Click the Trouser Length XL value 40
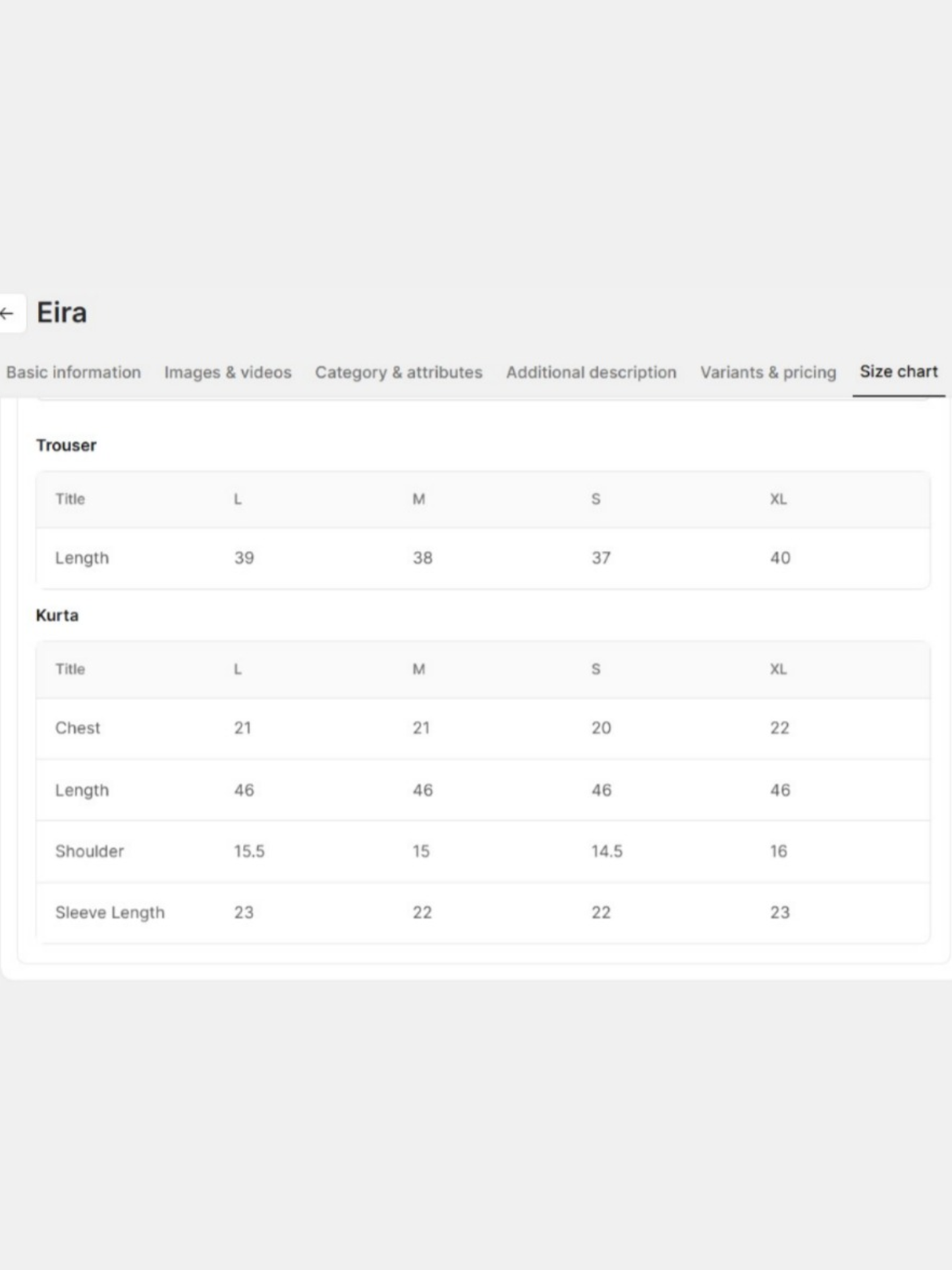The image size is (952, 1270). coord(781,558)
